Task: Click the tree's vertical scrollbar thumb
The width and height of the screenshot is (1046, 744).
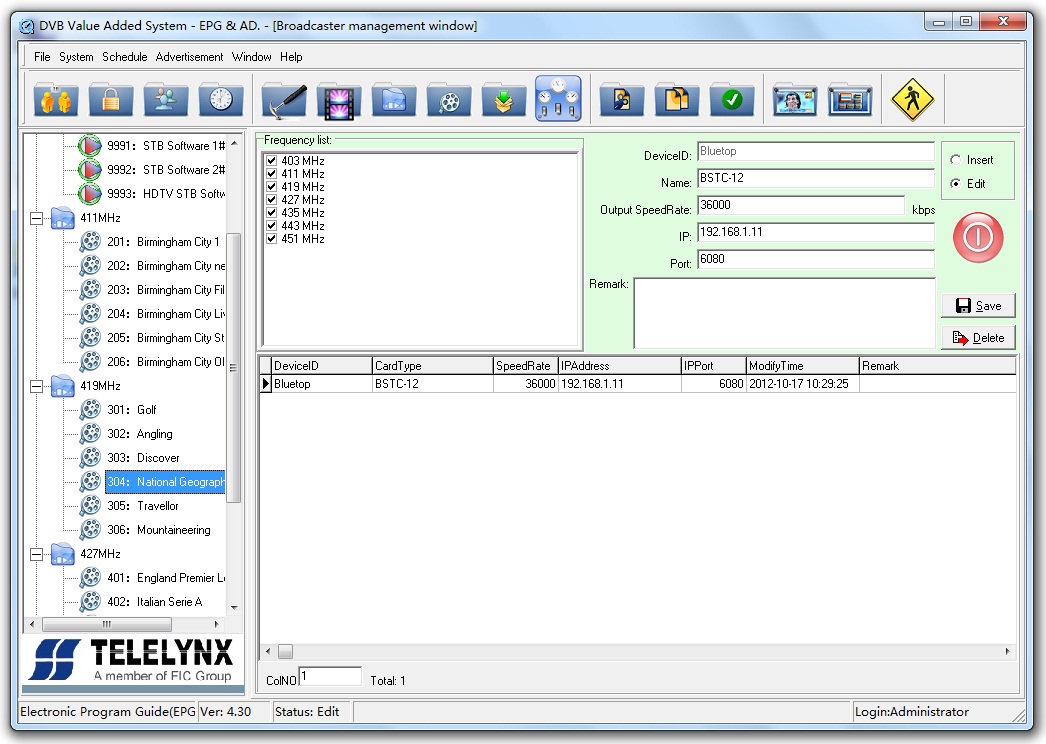Action: click(233, 367)
